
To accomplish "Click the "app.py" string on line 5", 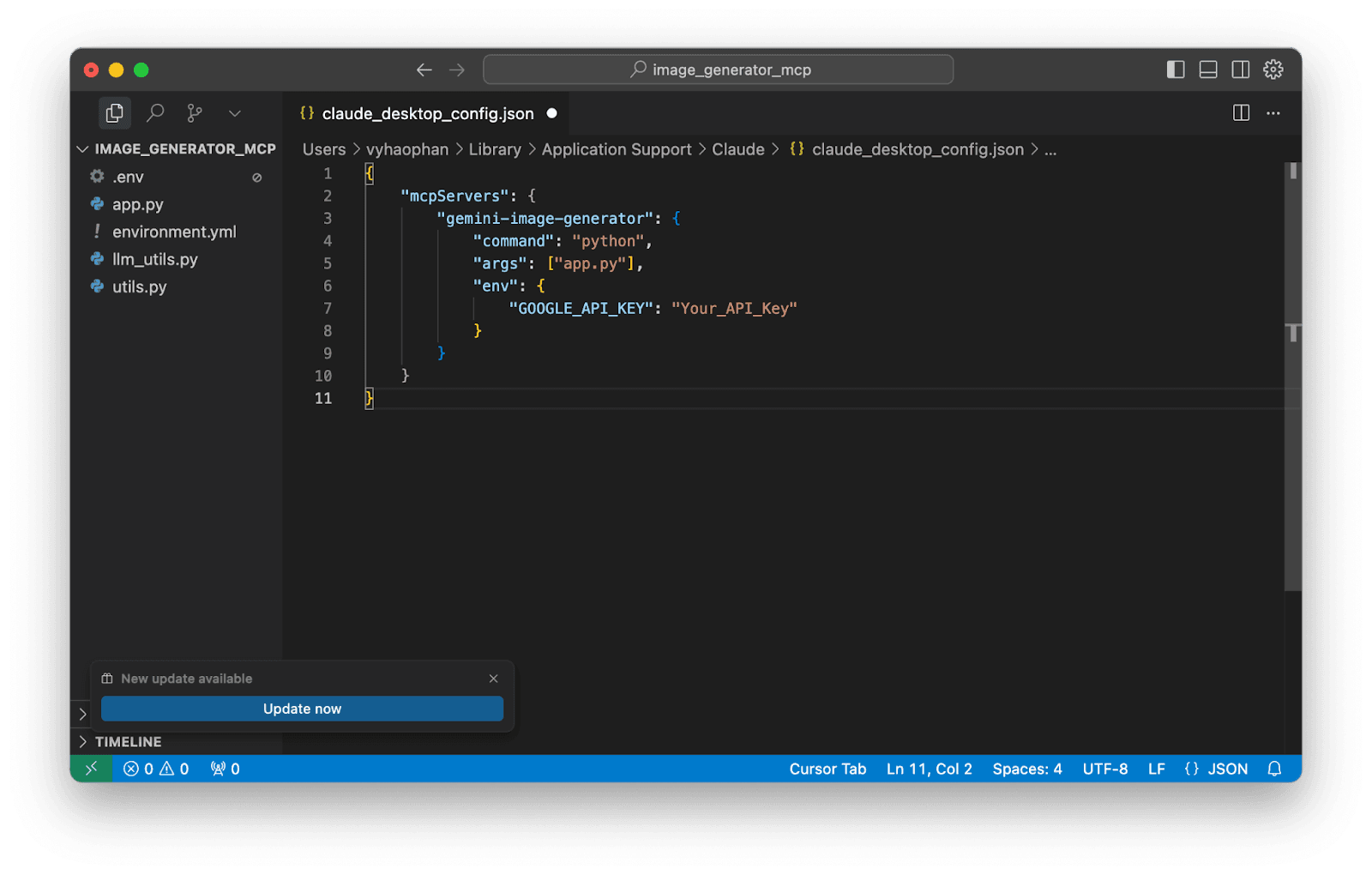I will (x=590, y=263).
